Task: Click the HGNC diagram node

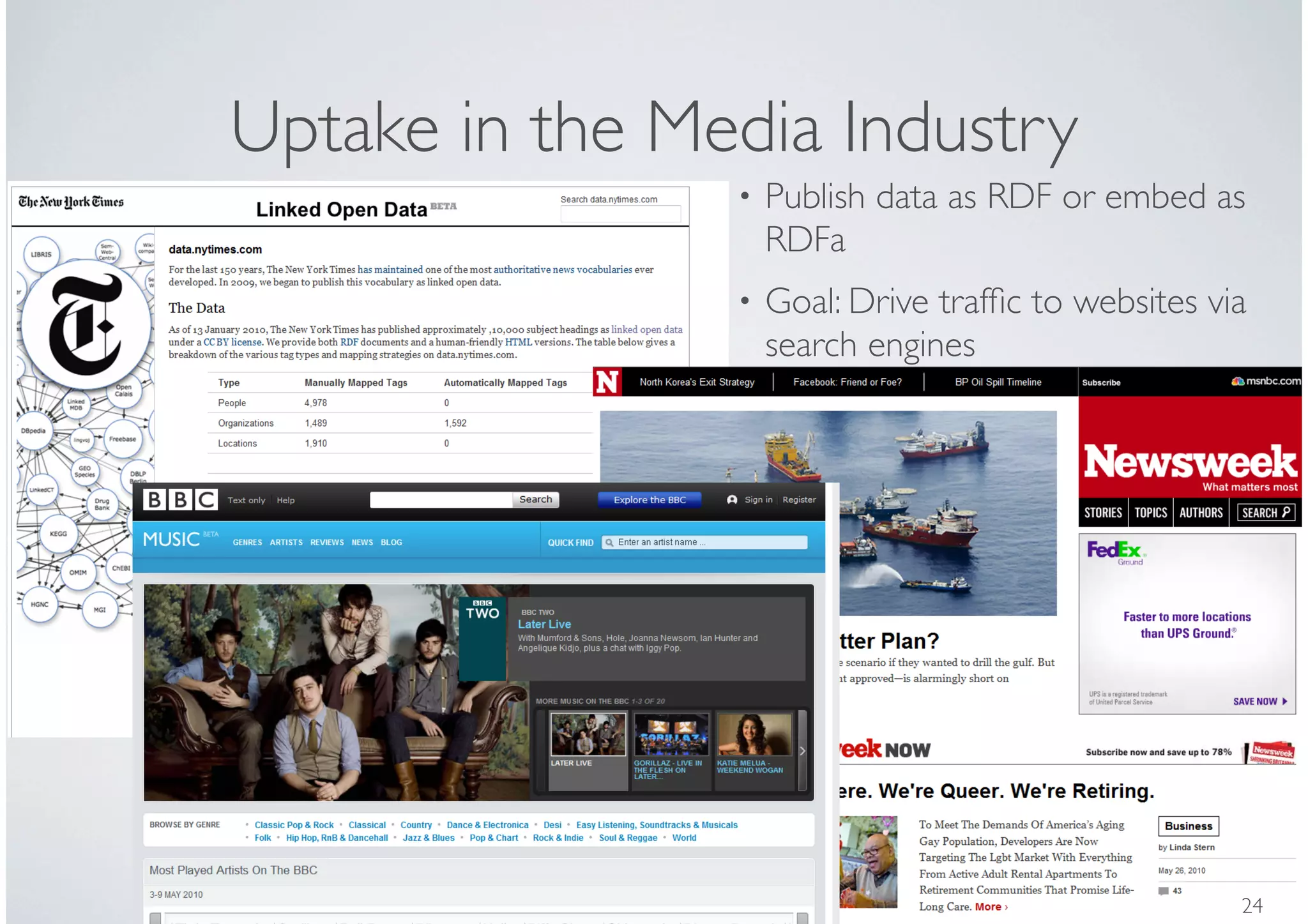Action: (x=40, y=604)
